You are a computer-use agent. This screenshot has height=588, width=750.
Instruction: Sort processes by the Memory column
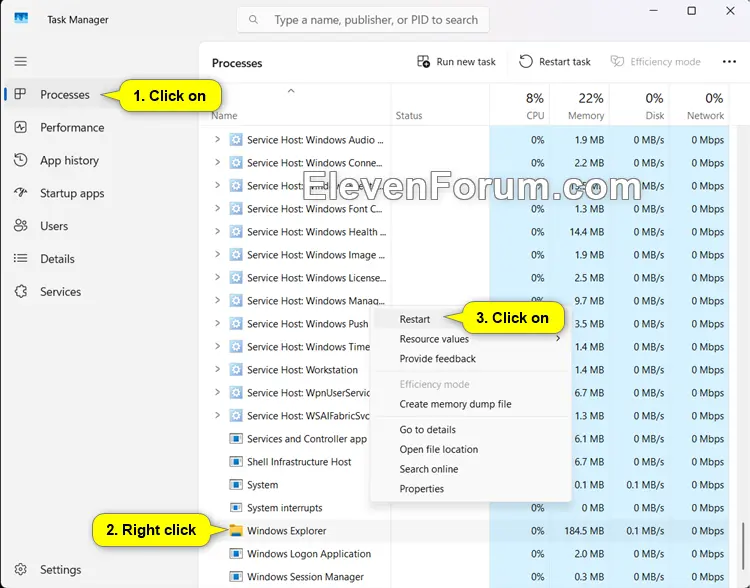pyautogui.click(x=579, y=106)
